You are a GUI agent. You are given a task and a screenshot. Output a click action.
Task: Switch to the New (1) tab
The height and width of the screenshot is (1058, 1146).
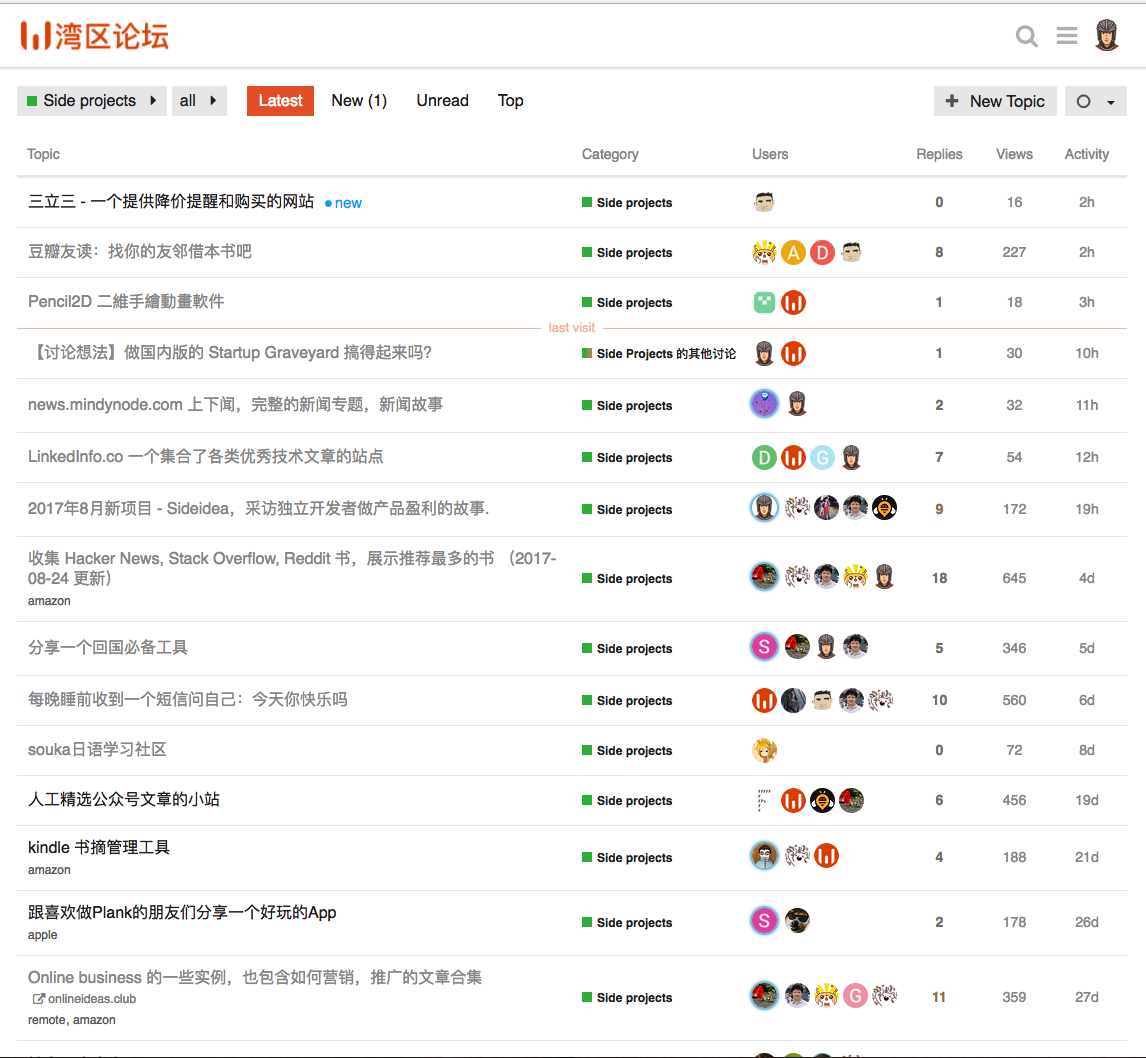pyautogui.click(x=359, y=101)
